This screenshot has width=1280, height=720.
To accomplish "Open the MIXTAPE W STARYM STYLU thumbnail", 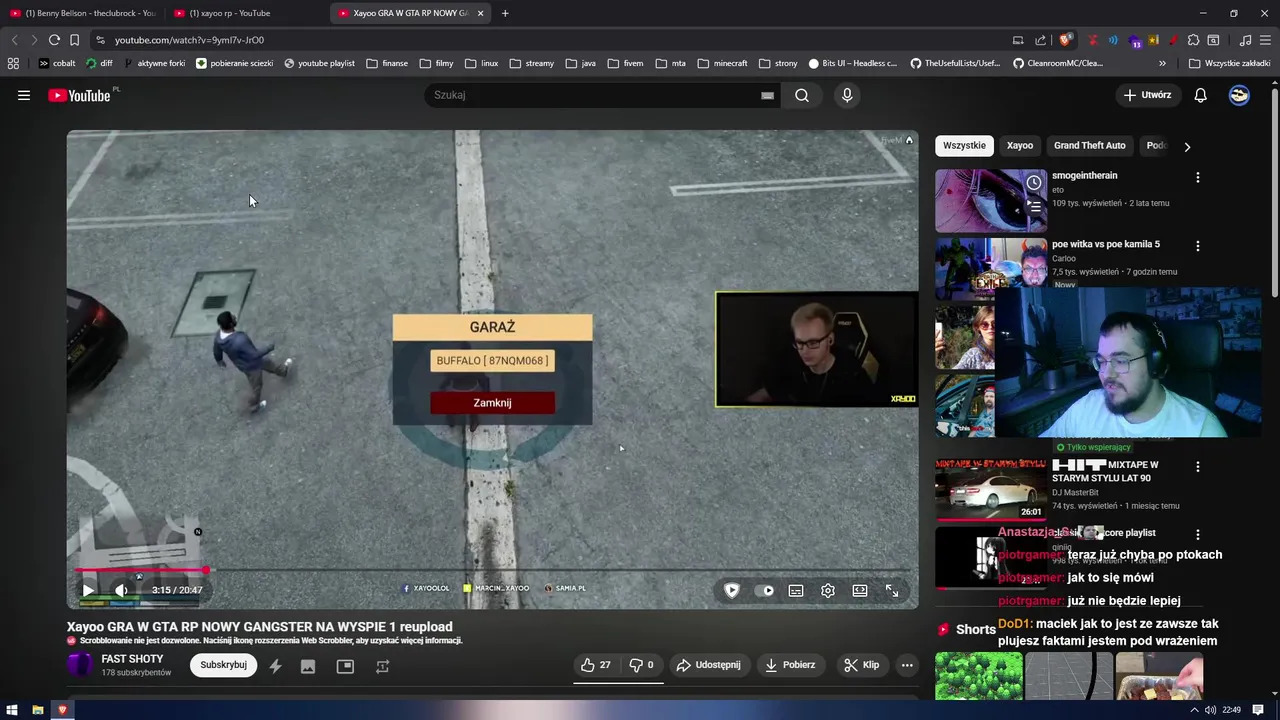I will 991,490.
